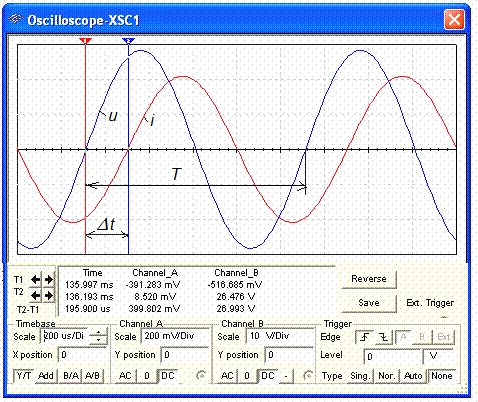The height and width of the screenshot is (402, 478).
Task: Set Channel A coupling to AC
Action: click(x=125, y=376)
